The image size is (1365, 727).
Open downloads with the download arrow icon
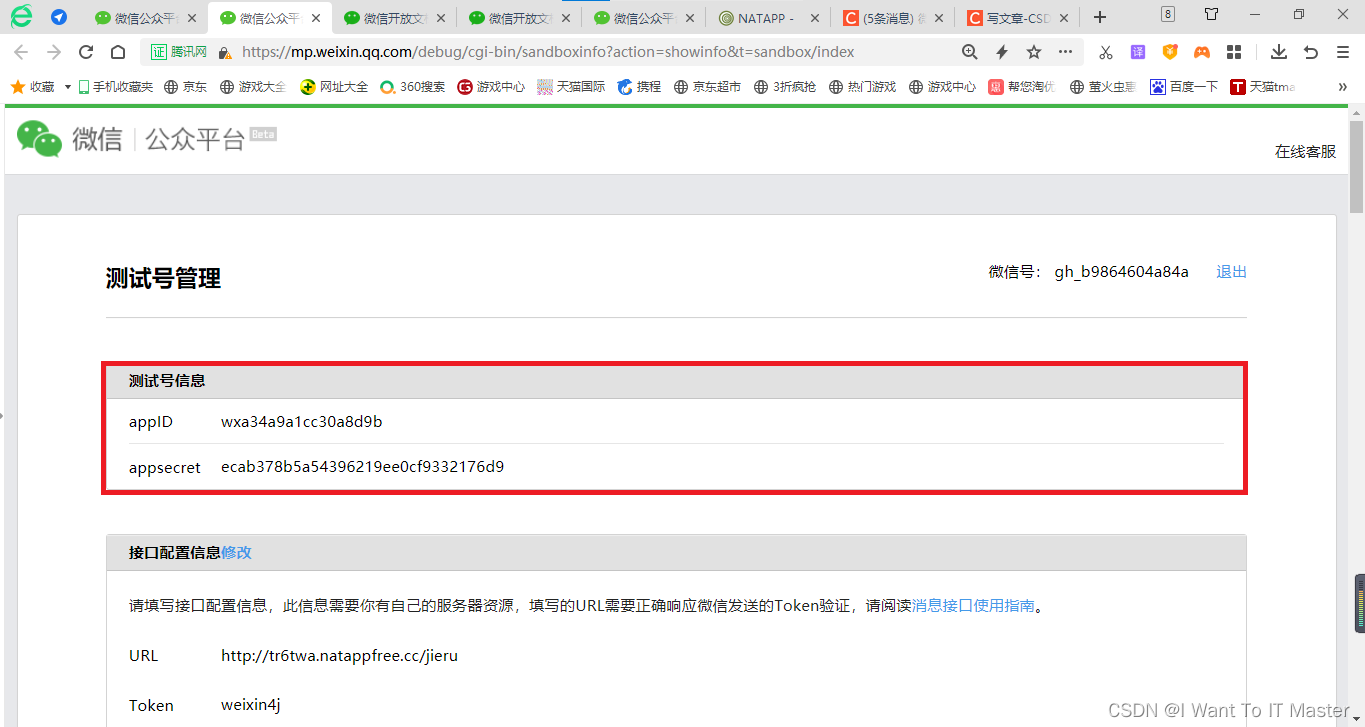tap(1279, 52)
